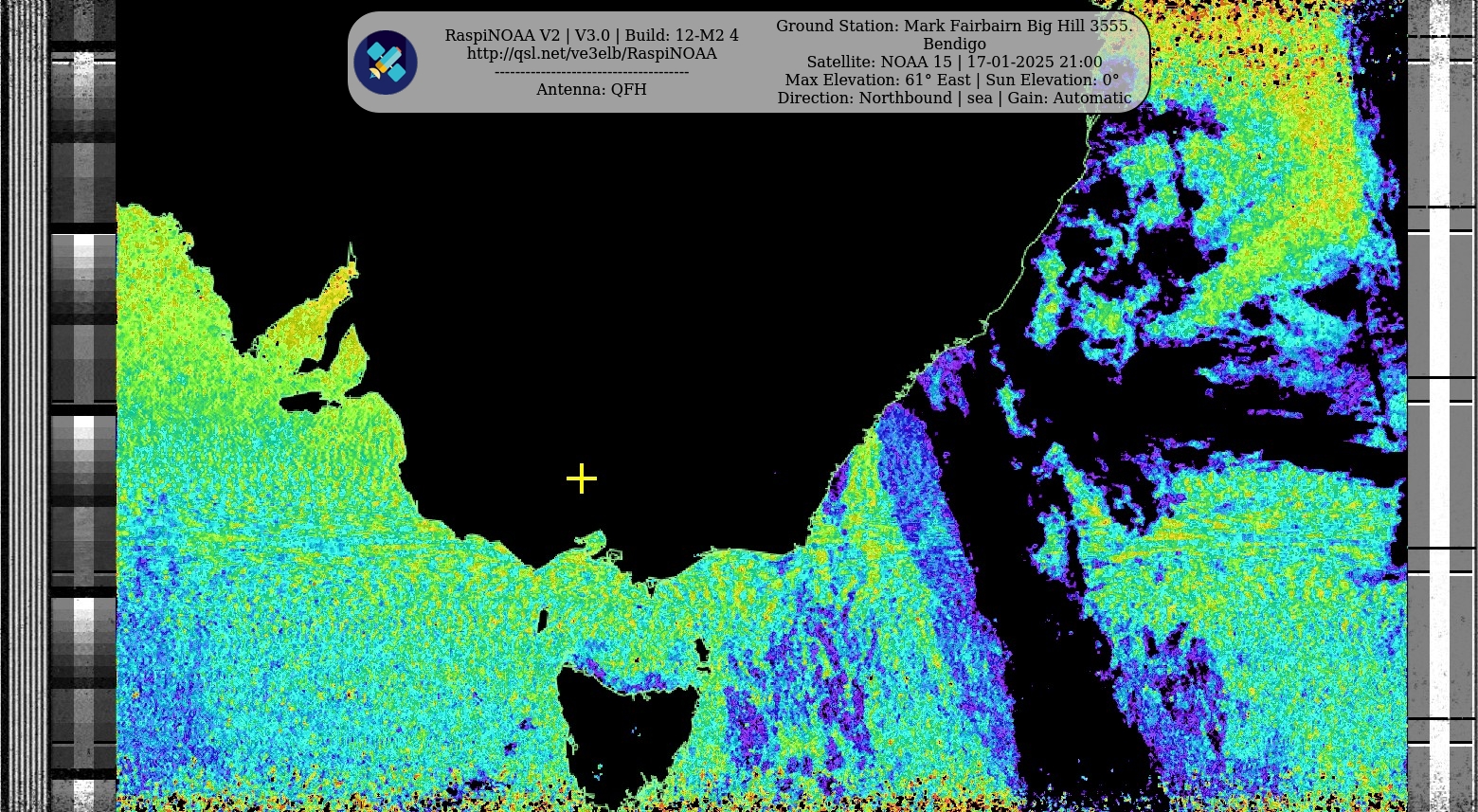Click the 'Max Elevation: 61° East | Sun Elevation: 0°' line
Viewport: 1478px width, 812px height.
click(x=952, y=81)
